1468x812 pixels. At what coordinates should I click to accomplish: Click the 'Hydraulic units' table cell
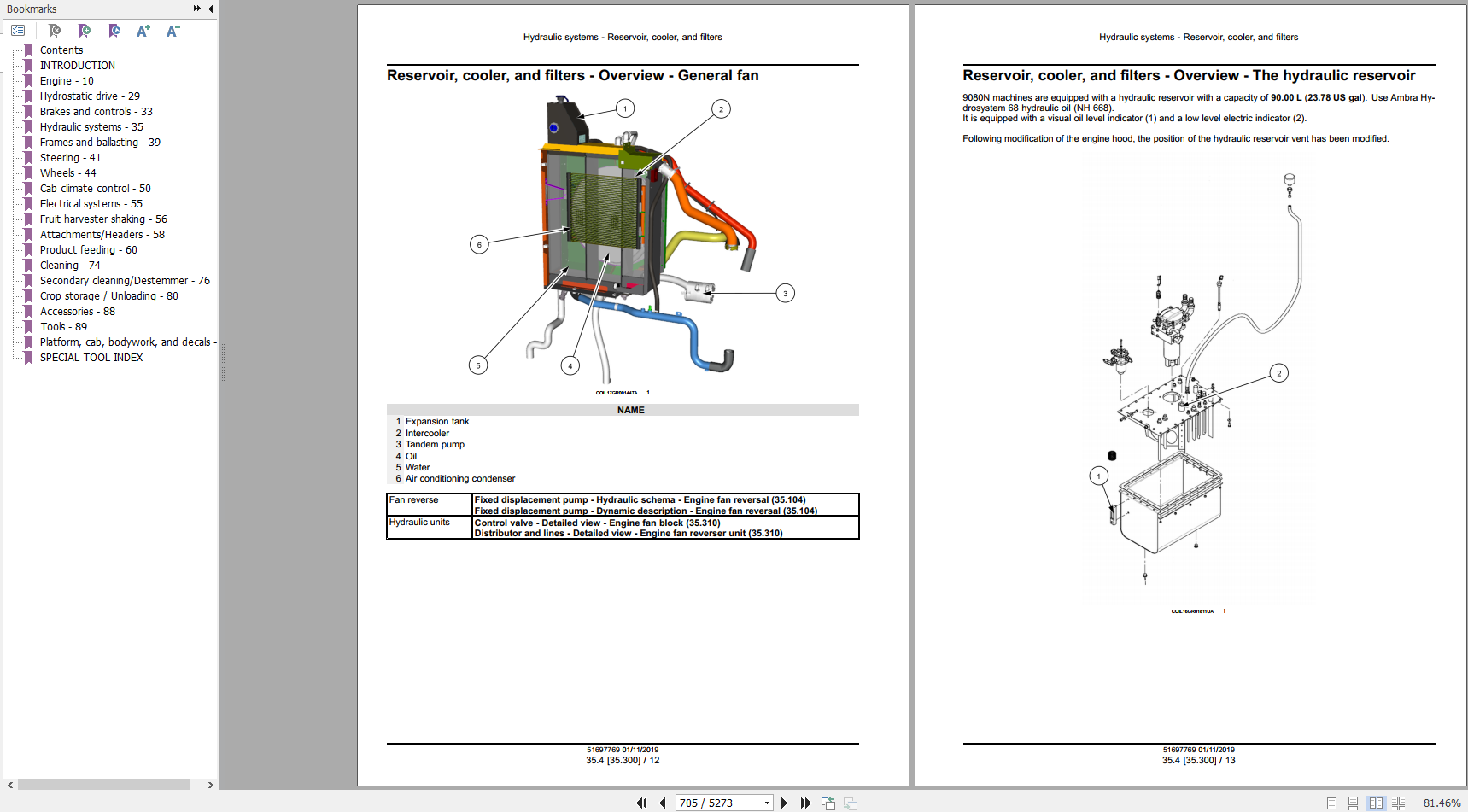(x=430, y=528)
